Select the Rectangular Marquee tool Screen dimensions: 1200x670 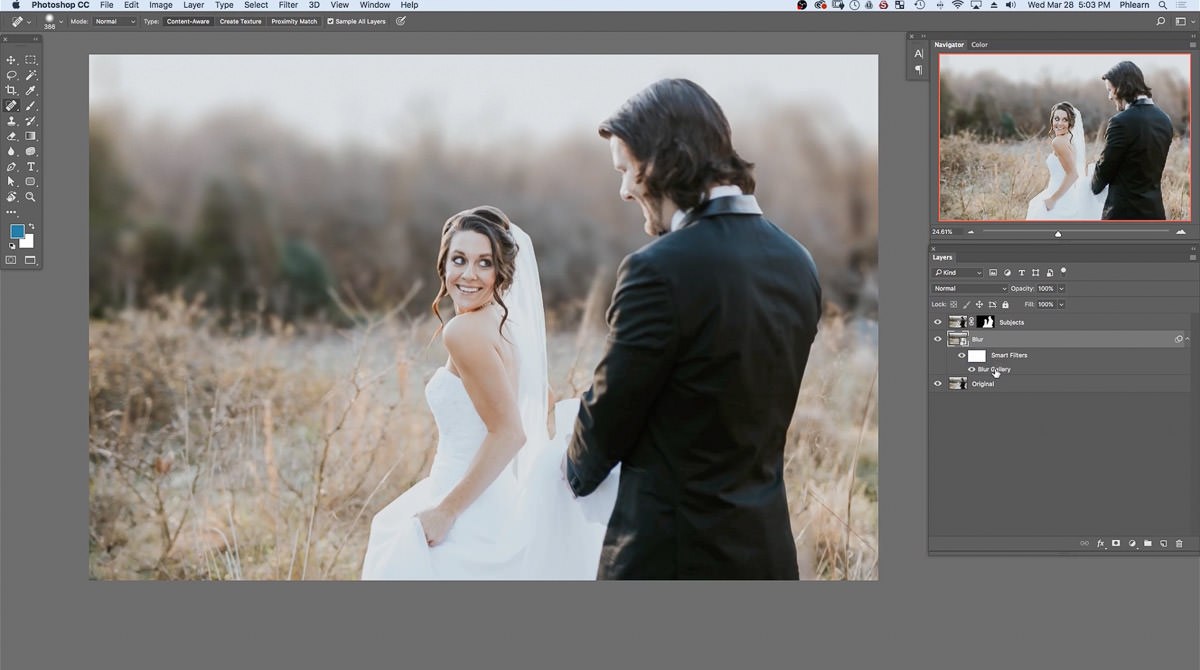coord(31,60)
